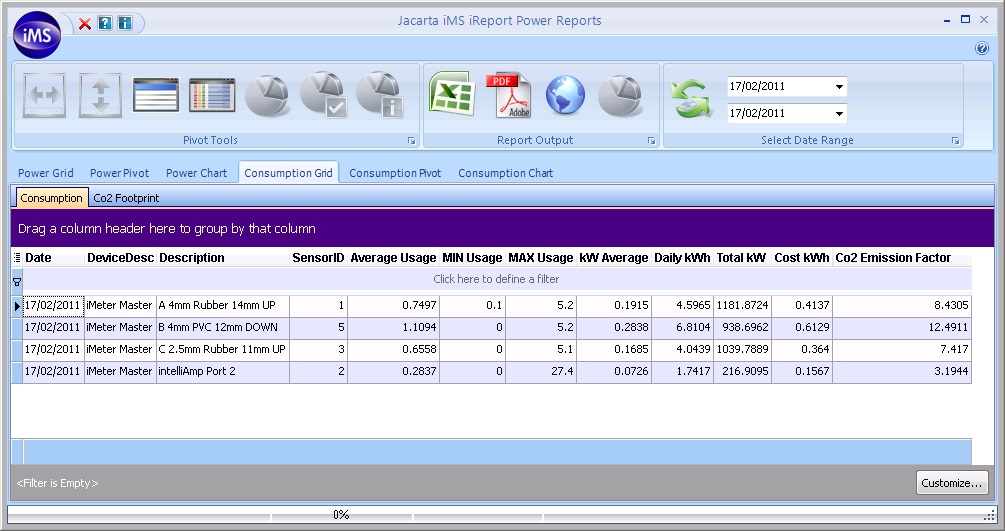Sort by SensorID column header
The image size is (1005, 531).
pos(319,258)
